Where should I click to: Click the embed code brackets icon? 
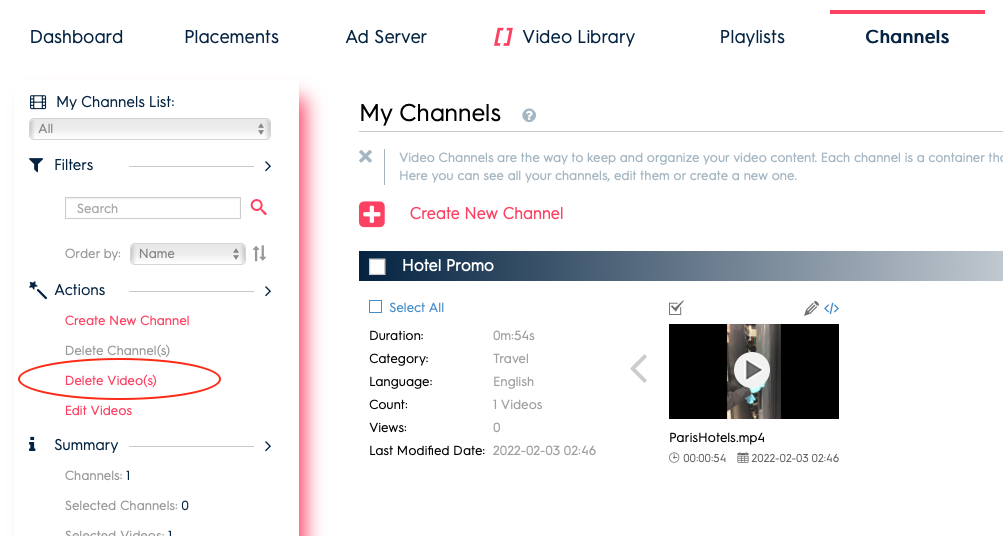(x=832, y=308)
